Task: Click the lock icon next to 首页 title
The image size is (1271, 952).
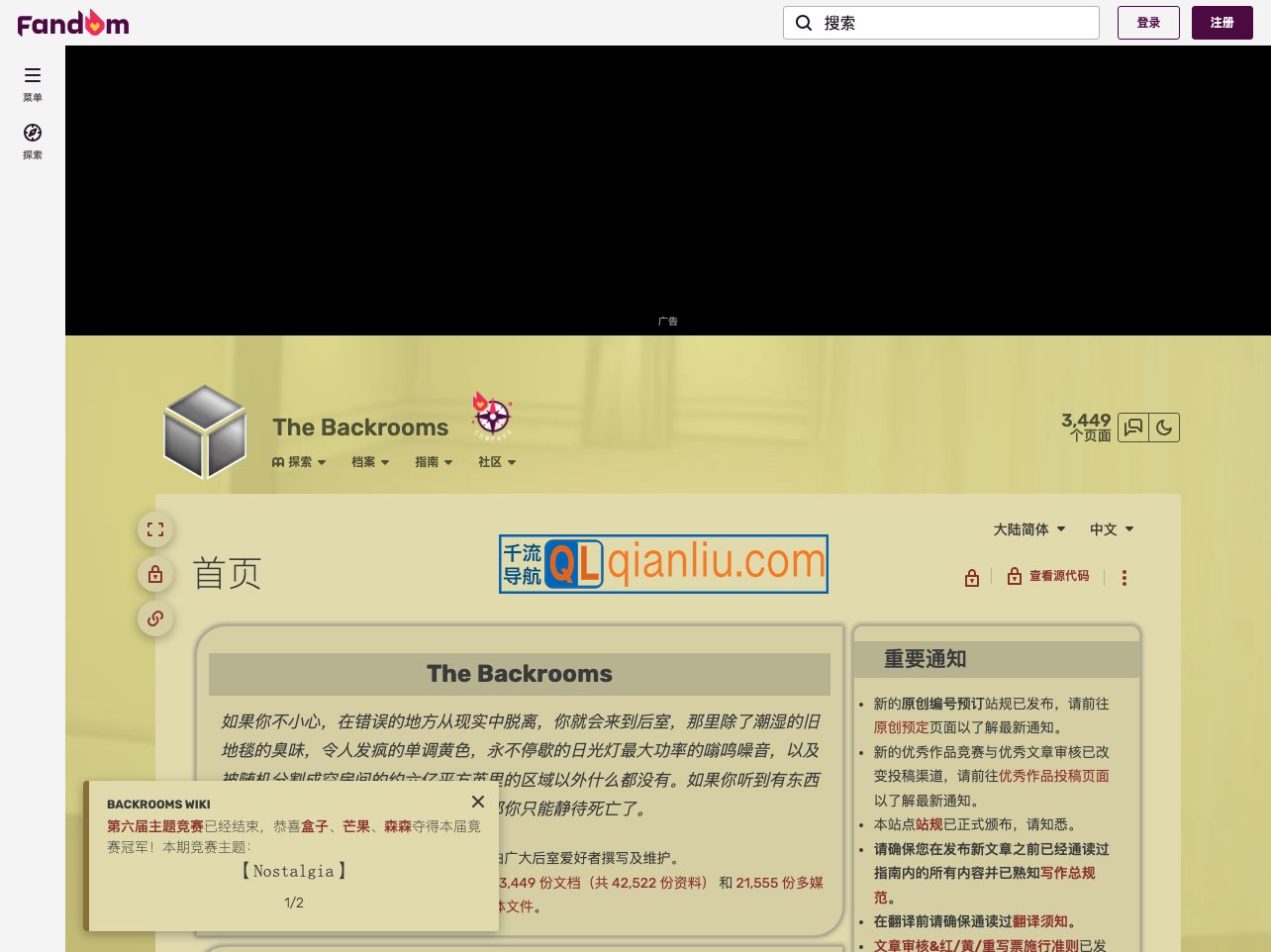Action: click(155, 574)
